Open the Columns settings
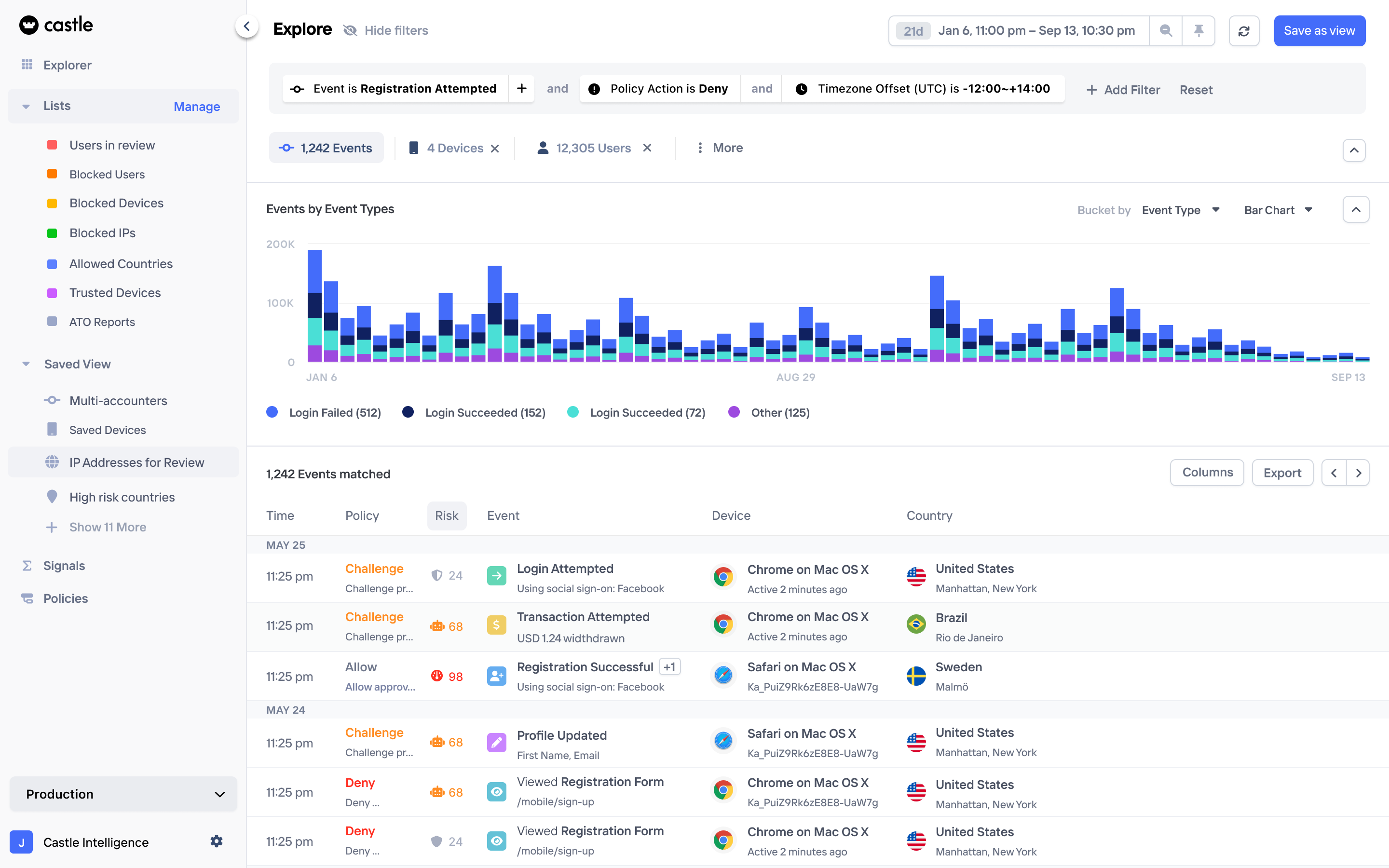Screen dimensions: 1389x868 point(1207,473)
